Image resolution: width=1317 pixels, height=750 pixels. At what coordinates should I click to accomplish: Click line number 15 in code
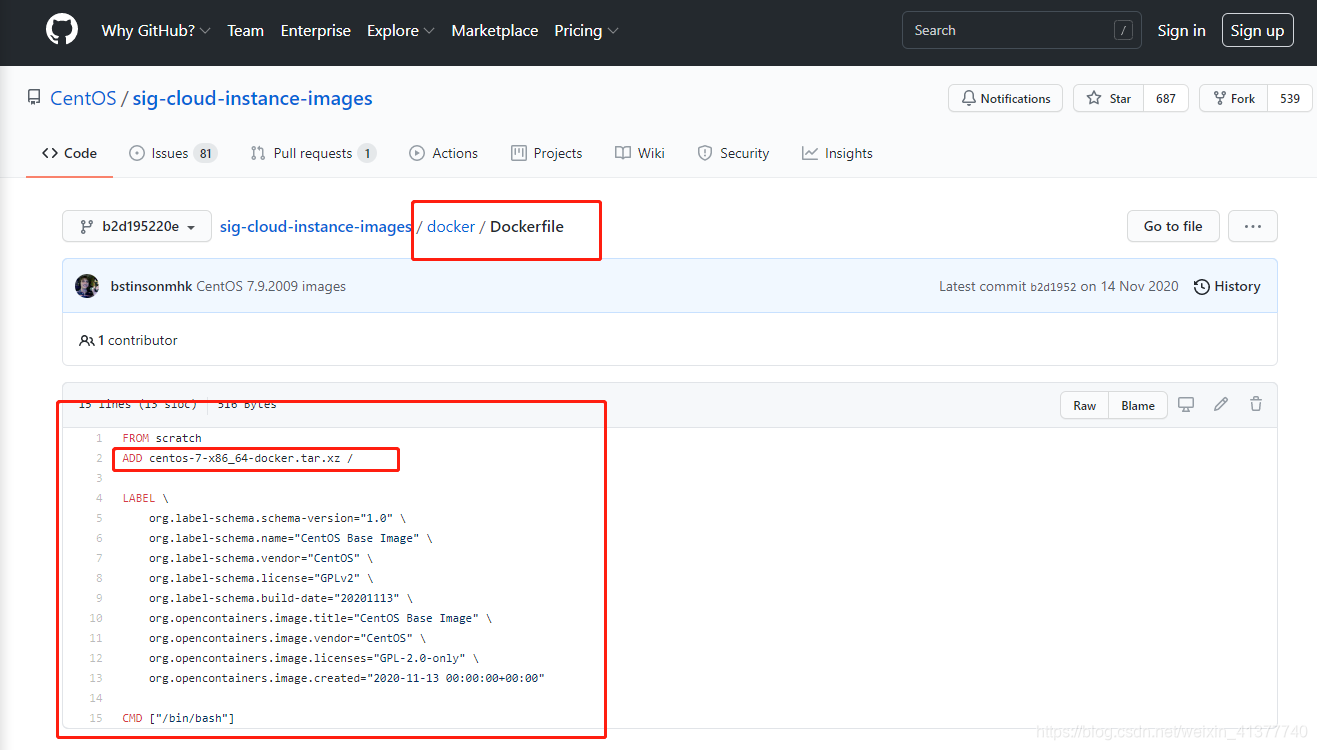(x=96, y=718)
